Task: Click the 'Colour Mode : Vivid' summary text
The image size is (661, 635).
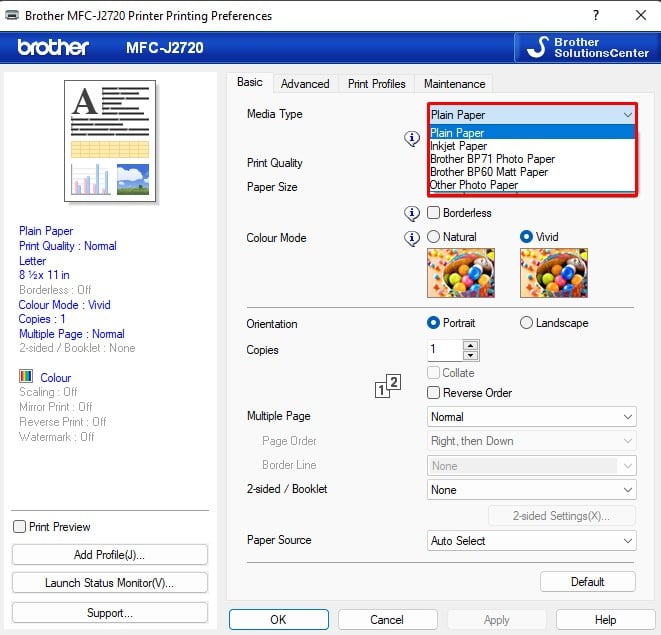Action: click(64, 305)
